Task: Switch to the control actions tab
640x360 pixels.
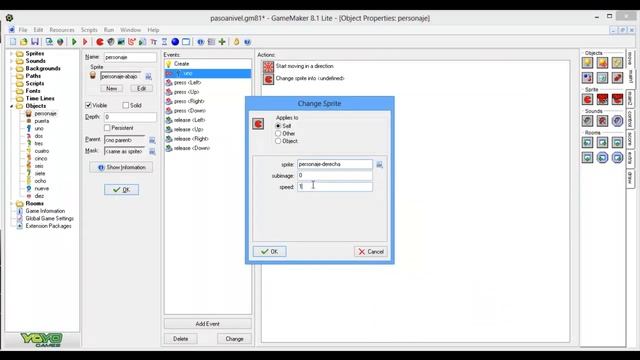Action: coord(630,118)
